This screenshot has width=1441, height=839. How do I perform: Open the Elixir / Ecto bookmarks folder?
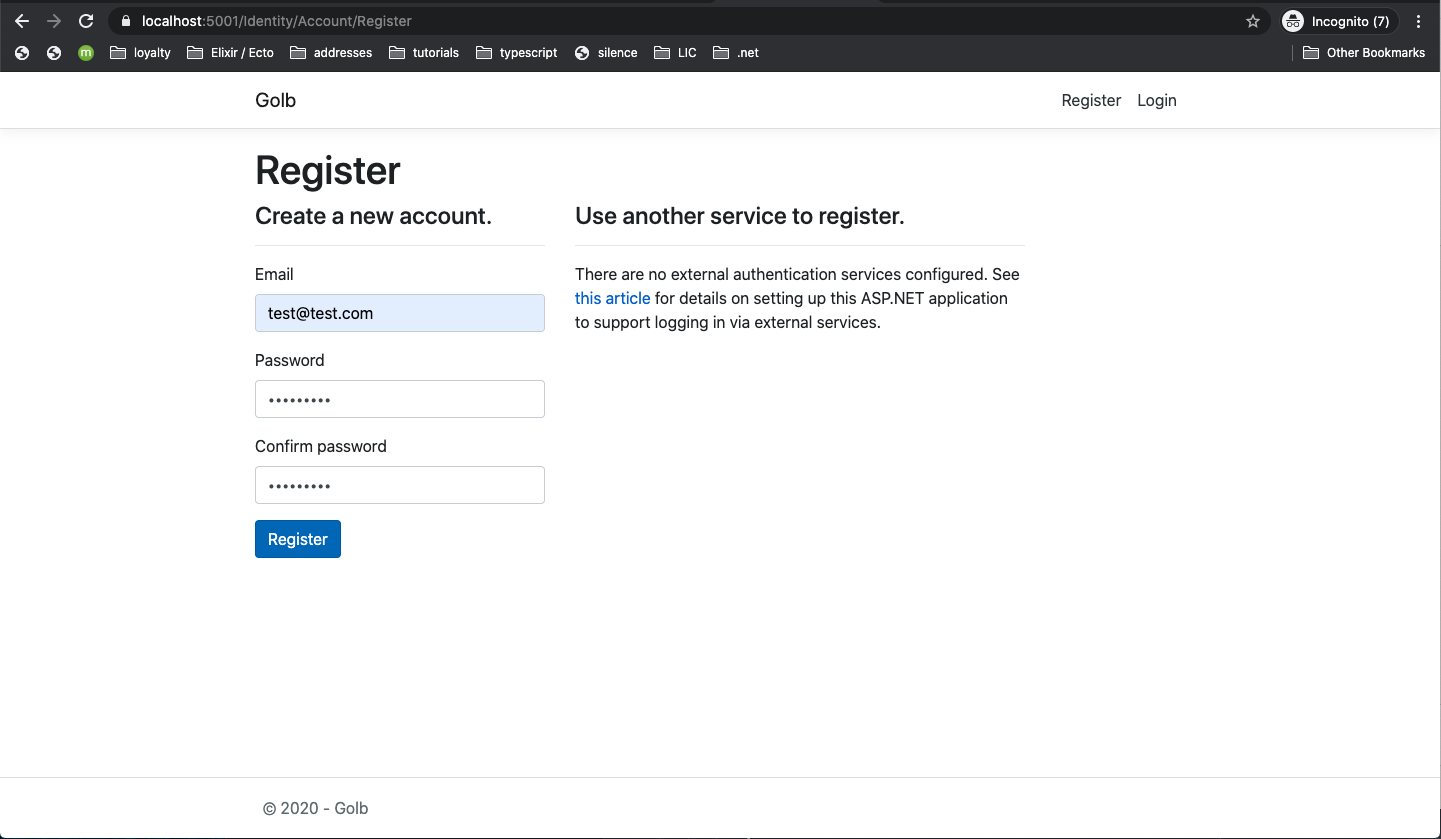click(x=231, y=53)
